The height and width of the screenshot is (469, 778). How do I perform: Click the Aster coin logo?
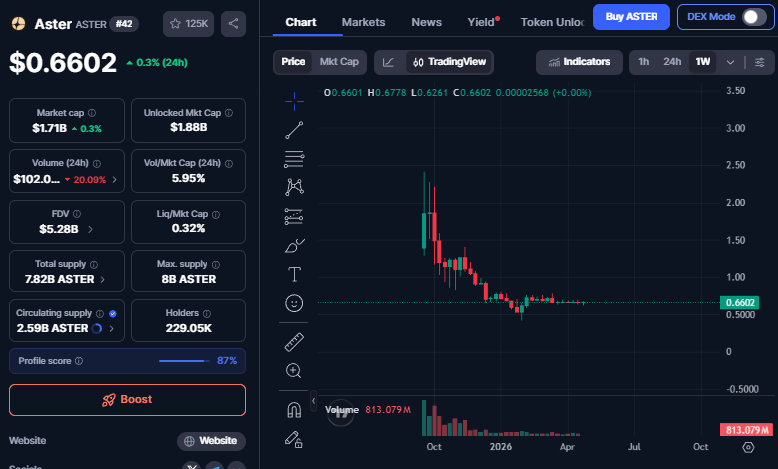(18, 23)
